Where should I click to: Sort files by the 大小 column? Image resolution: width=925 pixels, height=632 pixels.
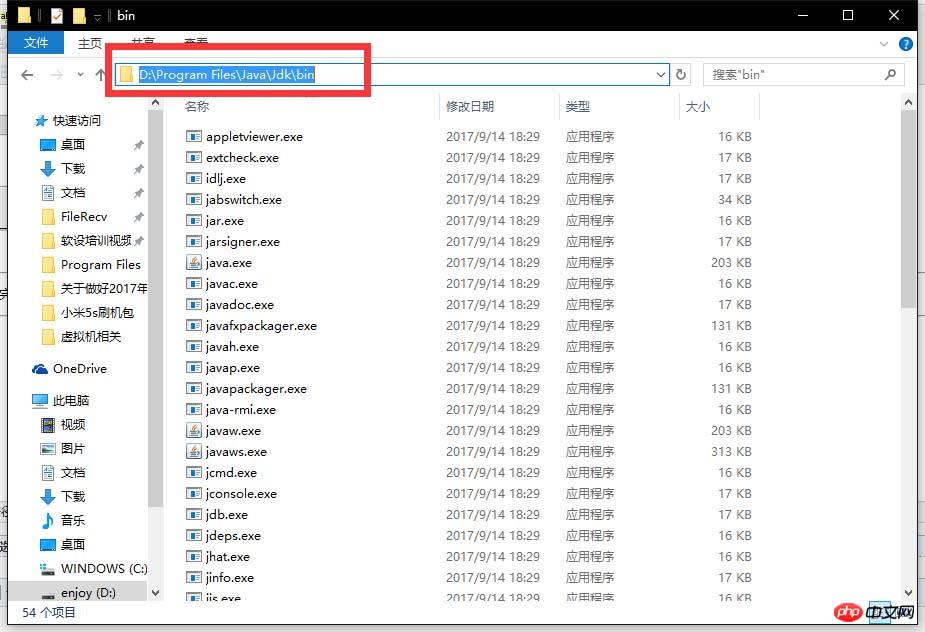(698, 107)
